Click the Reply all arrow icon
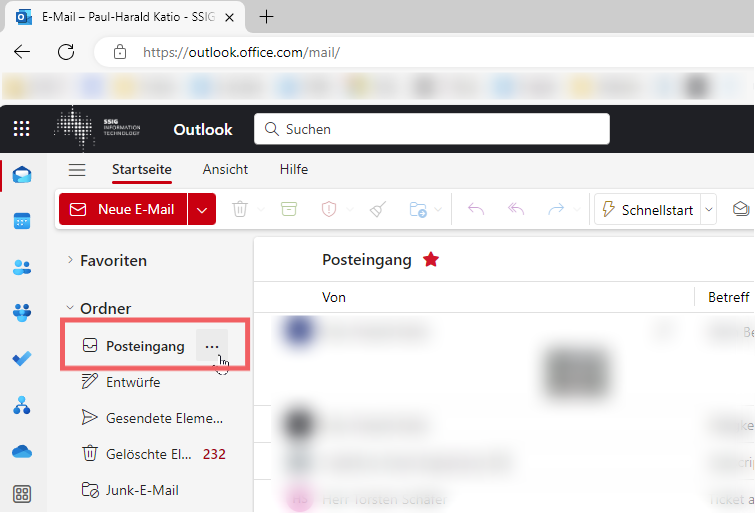The width and height of the screenshot is (755, 513). (516, 209)
